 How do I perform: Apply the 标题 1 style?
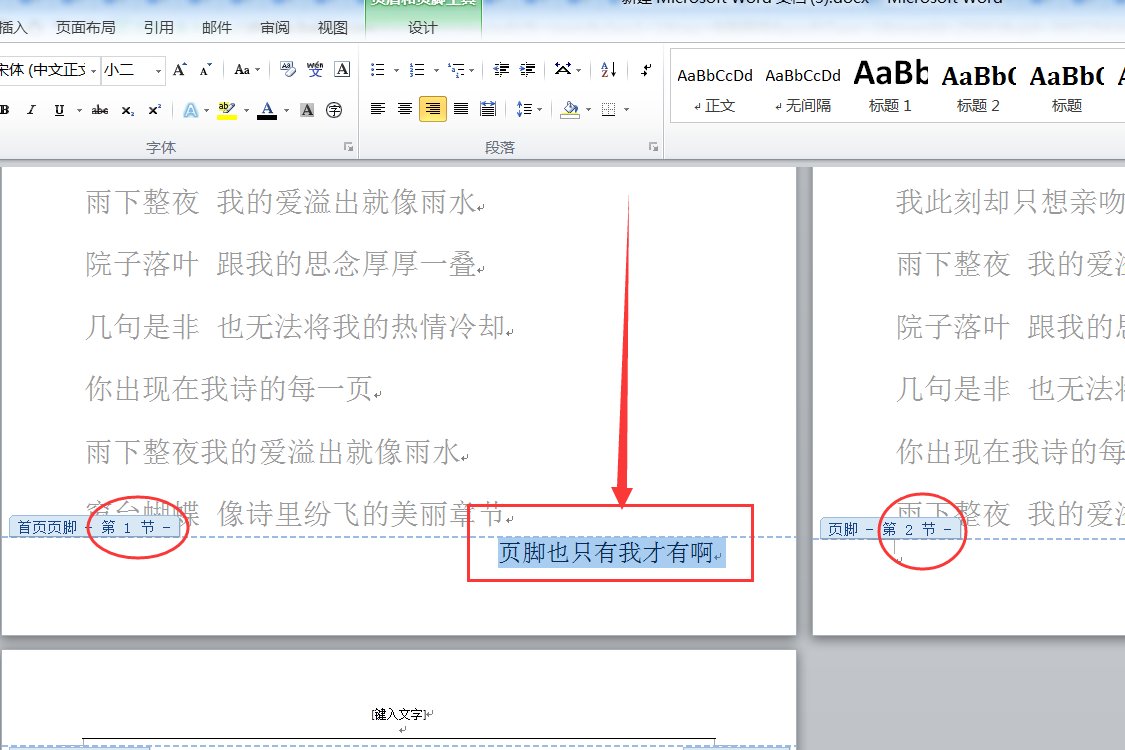pyautogui.click(x=890, y=85)
